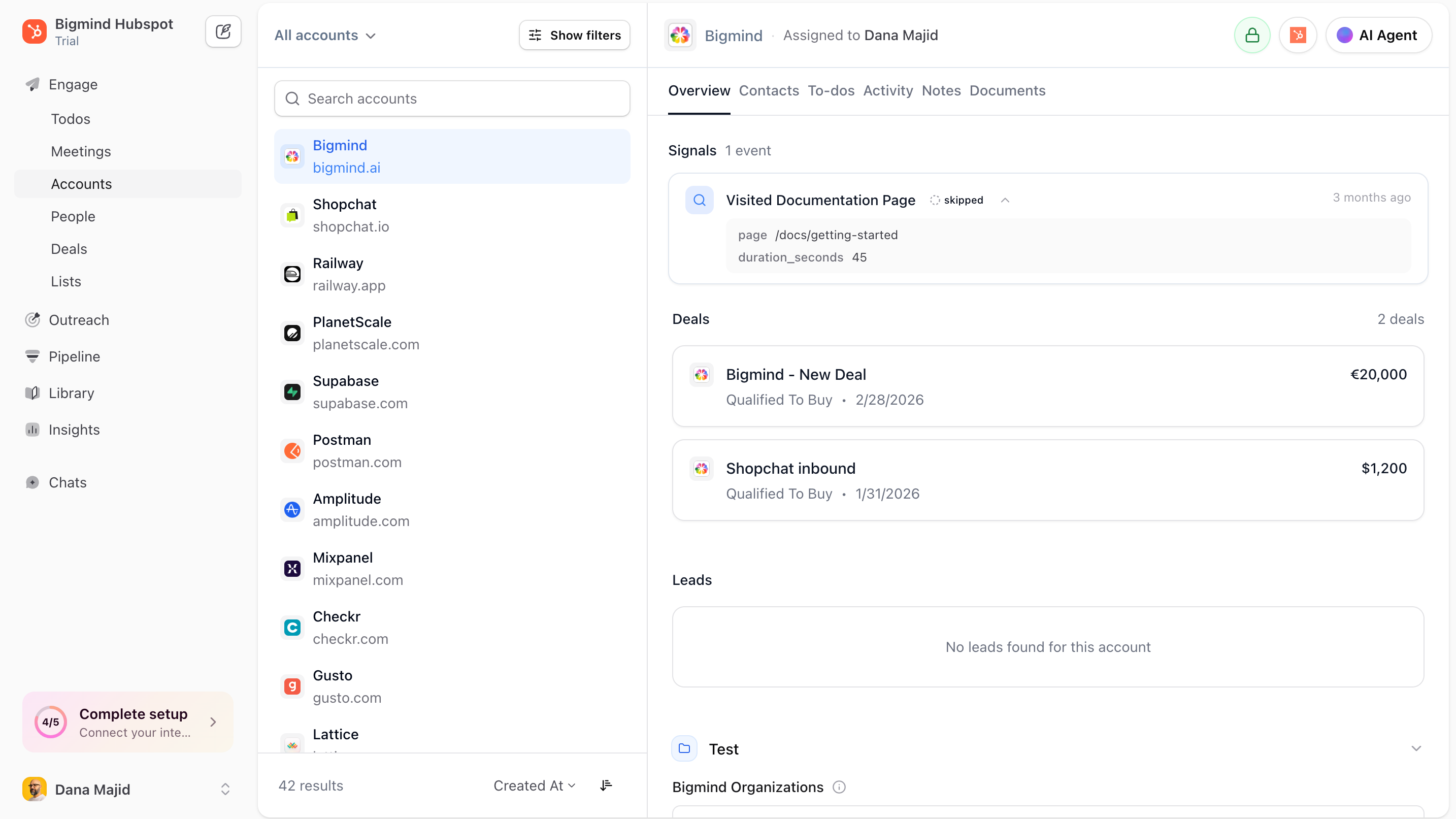Viewport: 1456px width, 819px height.
Task: Select the Amplitude account row
Action: (x=452, y=510)
